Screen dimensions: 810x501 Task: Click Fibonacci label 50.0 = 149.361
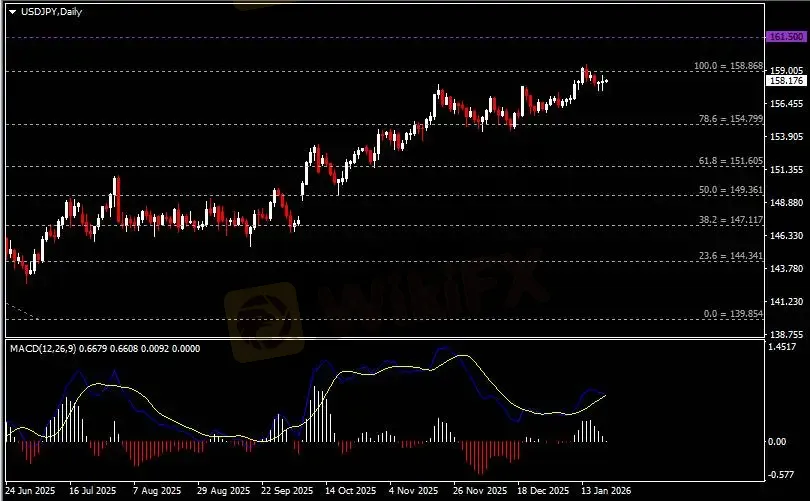pos(730,190)
